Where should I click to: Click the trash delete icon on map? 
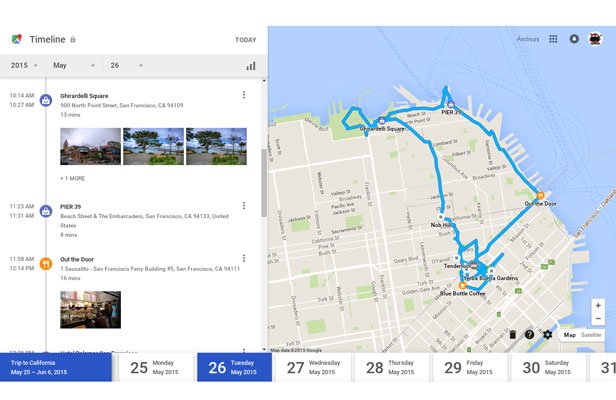click(x=513, y=334)
